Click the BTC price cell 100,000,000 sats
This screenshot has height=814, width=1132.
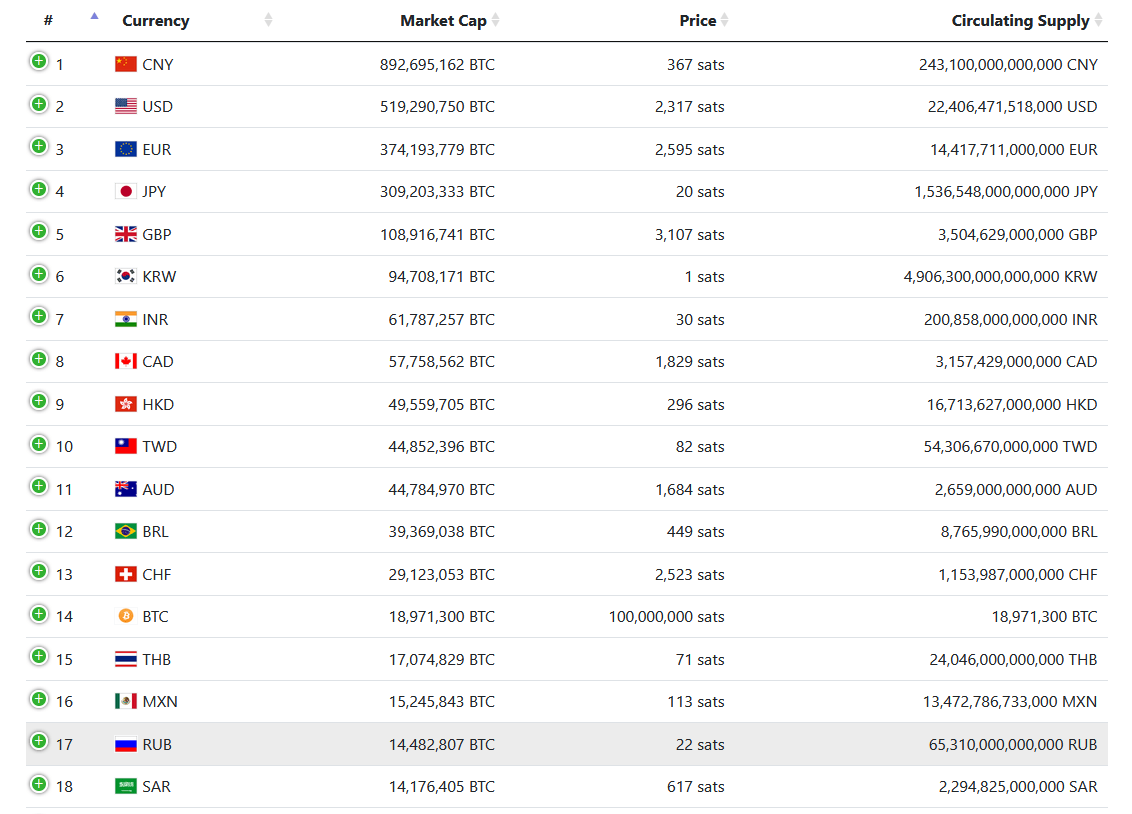(x=666, y=616)
